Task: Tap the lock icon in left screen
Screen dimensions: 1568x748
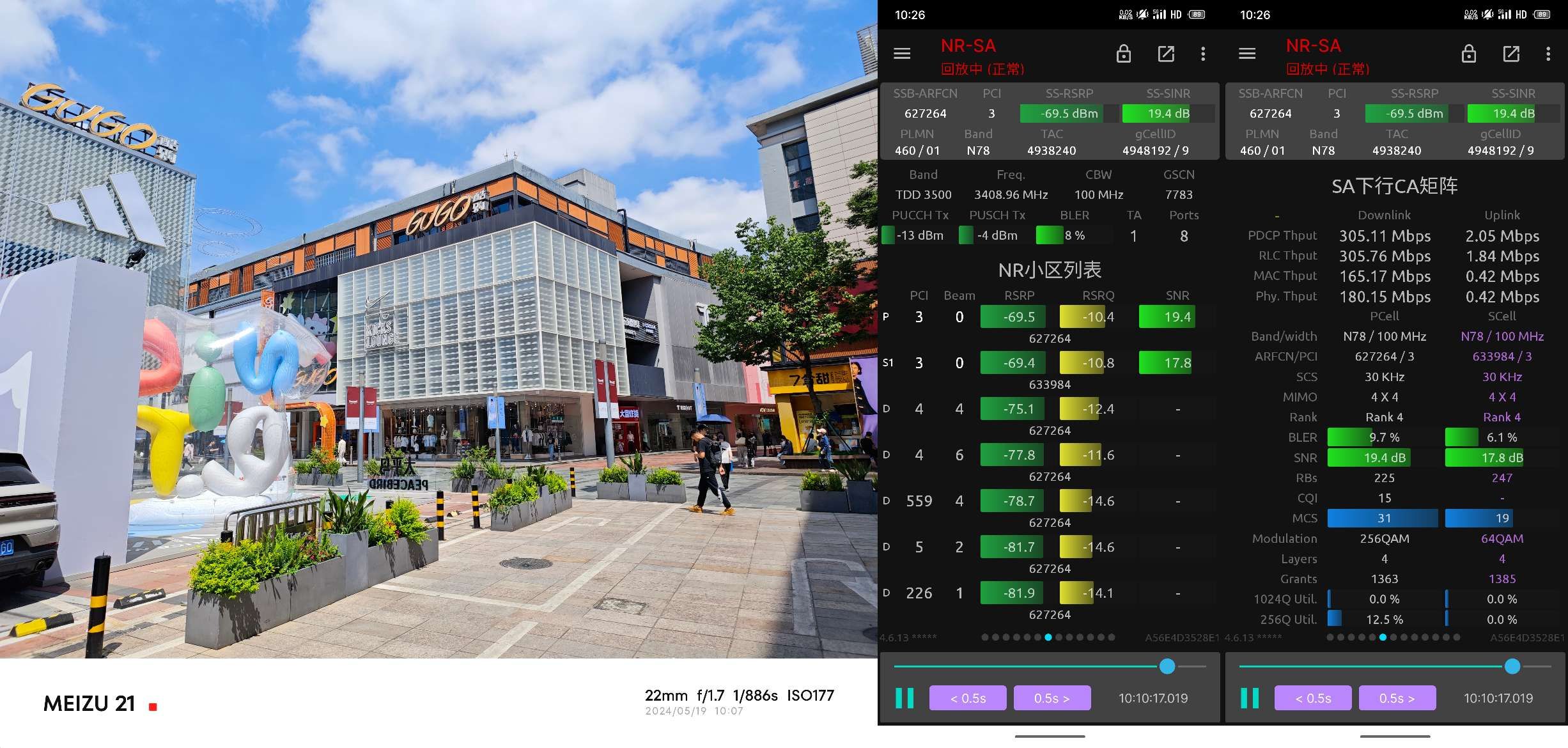Action: click(x=1124, y=54)
